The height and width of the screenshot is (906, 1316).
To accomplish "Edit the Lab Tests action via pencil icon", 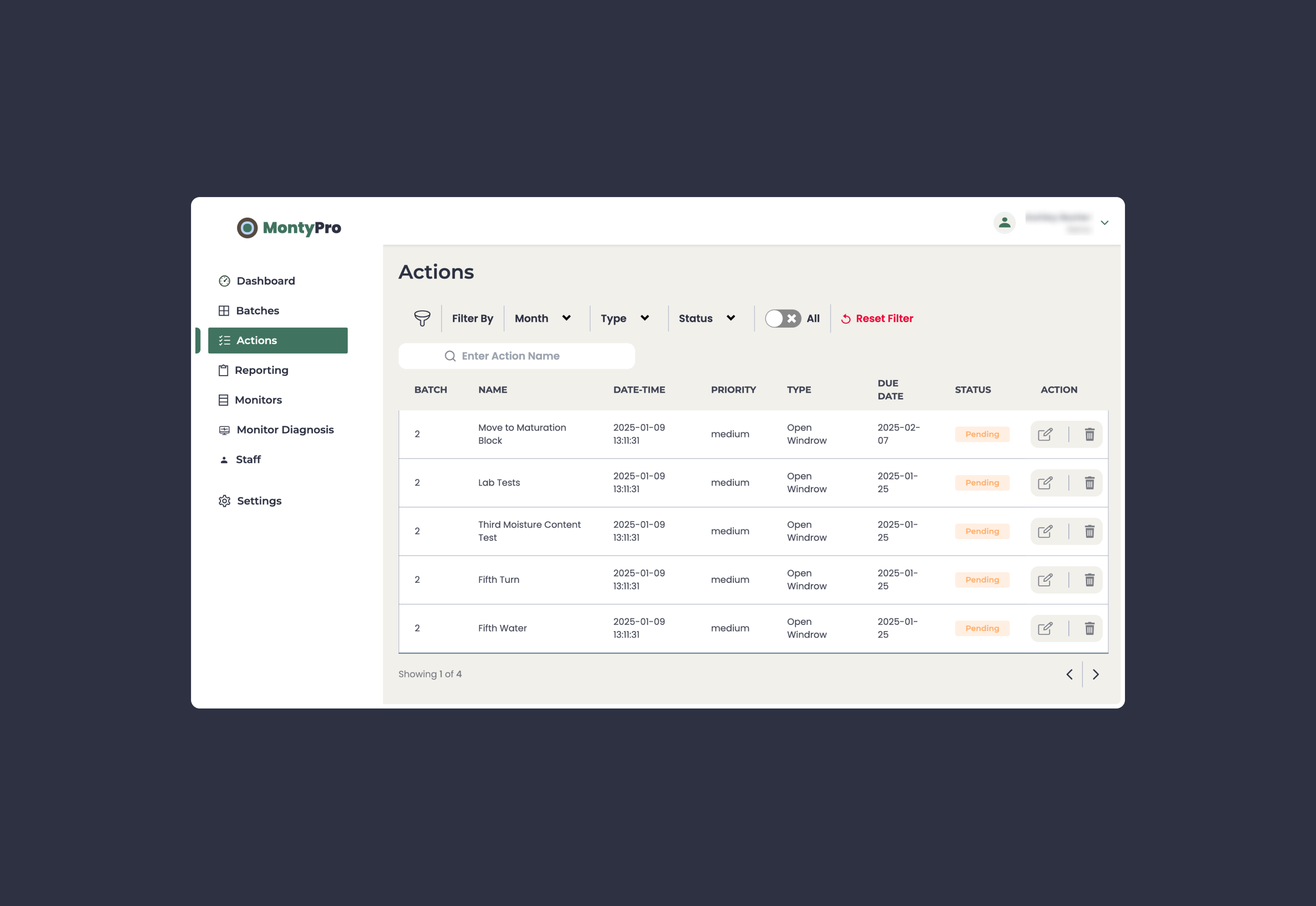I will (1046, 482).
